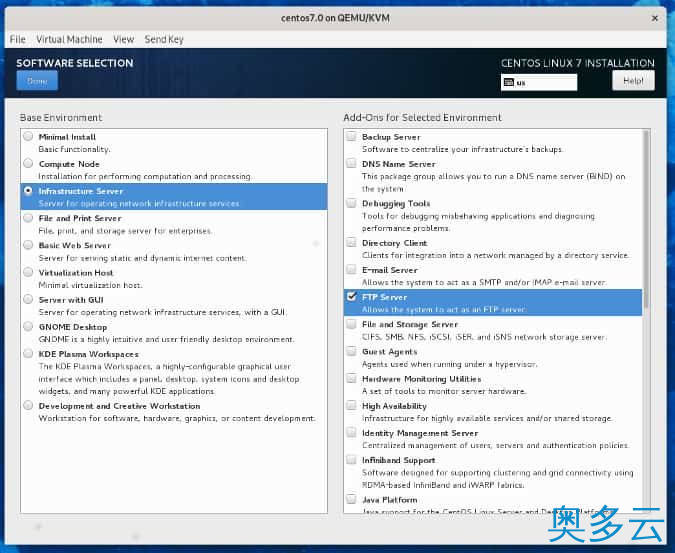Select the Infrastructure Server radio button
Screen dimensions: 675x553
point(28,191)
